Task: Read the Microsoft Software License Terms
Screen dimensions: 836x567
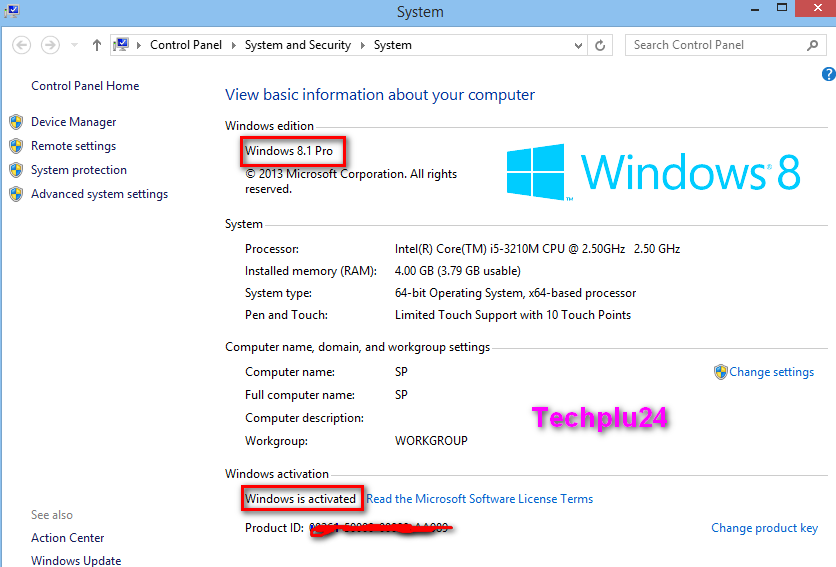Action: 479,499
